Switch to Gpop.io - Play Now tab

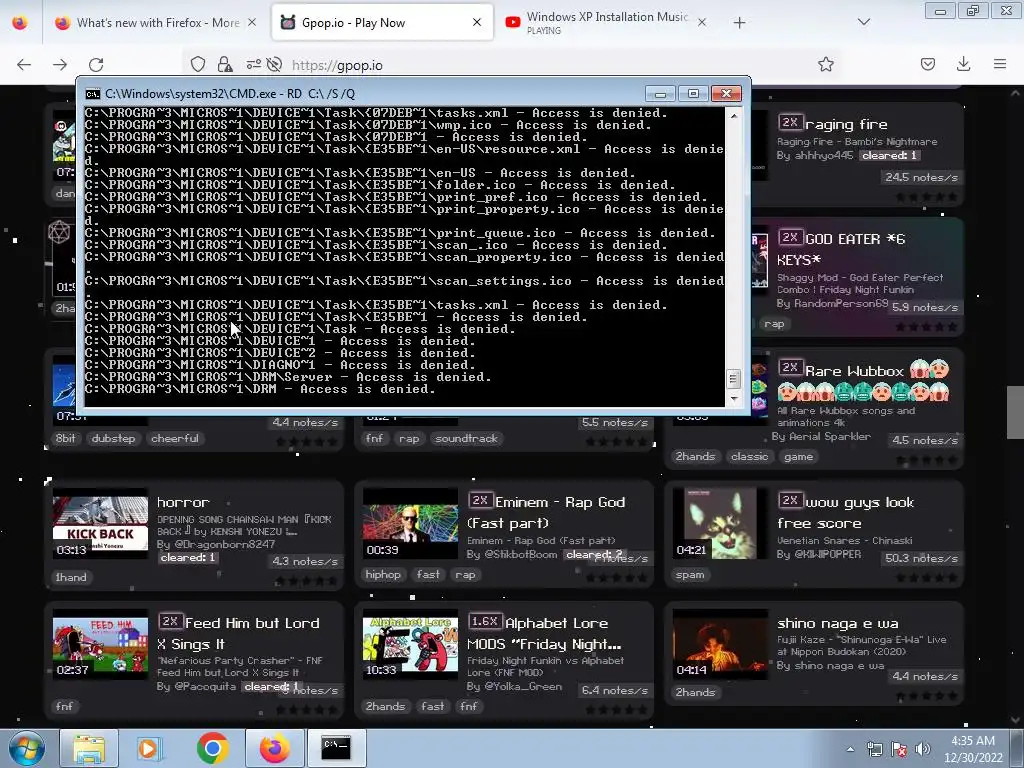click(x=382, y=23)
